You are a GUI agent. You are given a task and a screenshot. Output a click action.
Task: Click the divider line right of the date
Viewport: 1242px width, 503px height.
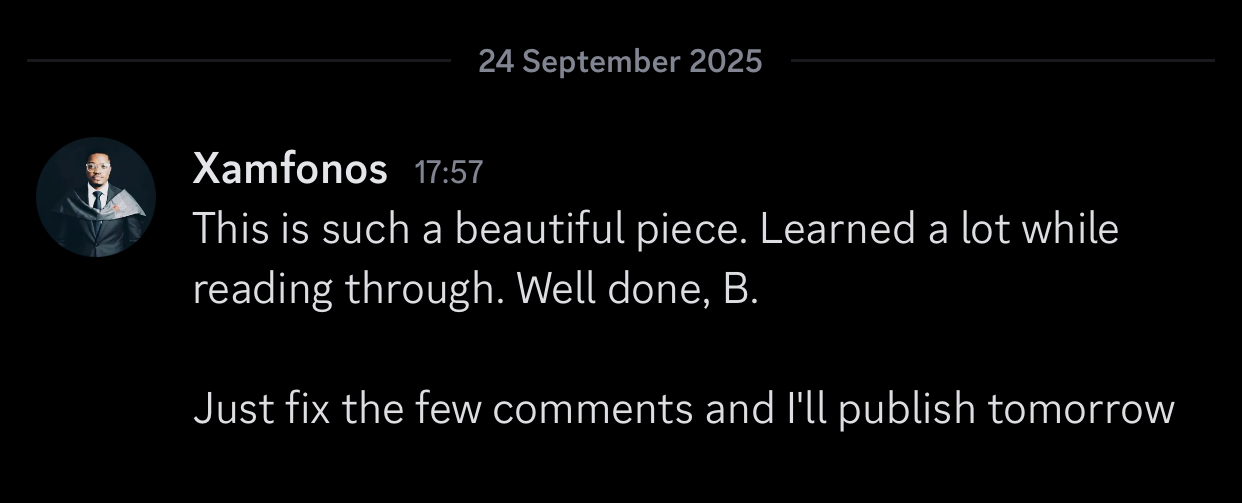pyautogui.click(x=1002, y=61)
